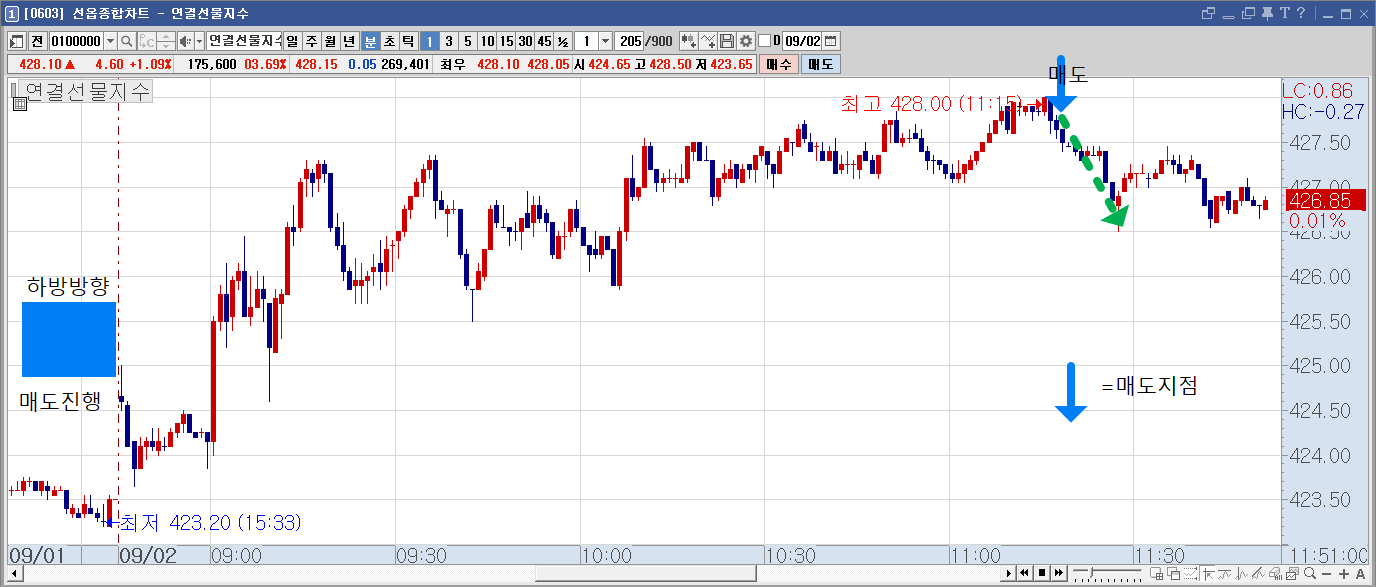Pin the window with pushpin icon
1376x587 pixels.
1269,13
